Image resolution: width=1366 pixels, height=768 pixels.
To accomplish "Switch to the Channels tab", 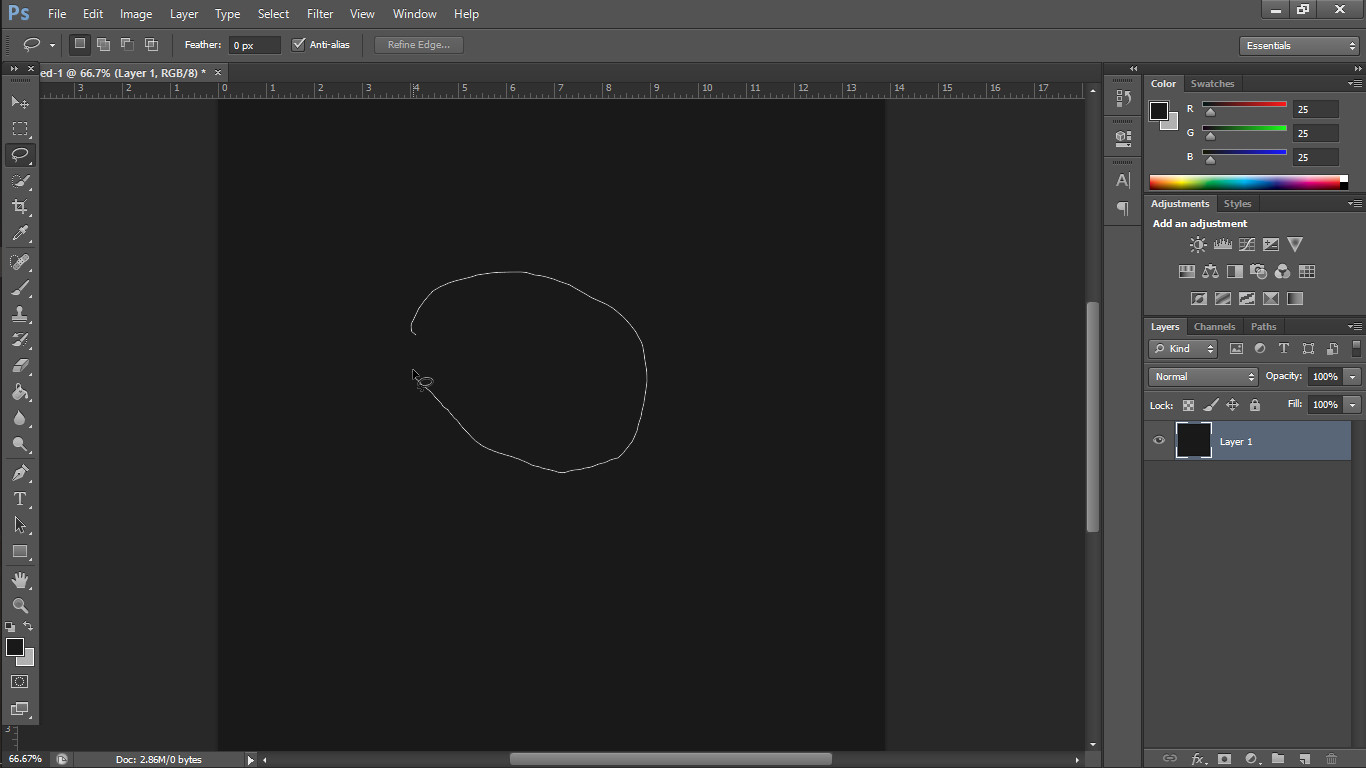I will [1214, 327].
